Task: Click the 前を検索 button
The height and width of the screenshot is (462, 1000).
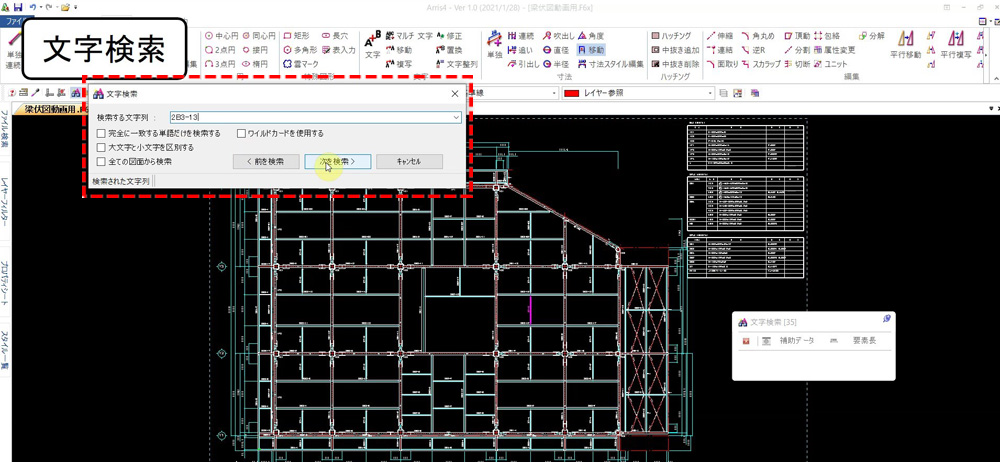Action: tap(265, 161)
